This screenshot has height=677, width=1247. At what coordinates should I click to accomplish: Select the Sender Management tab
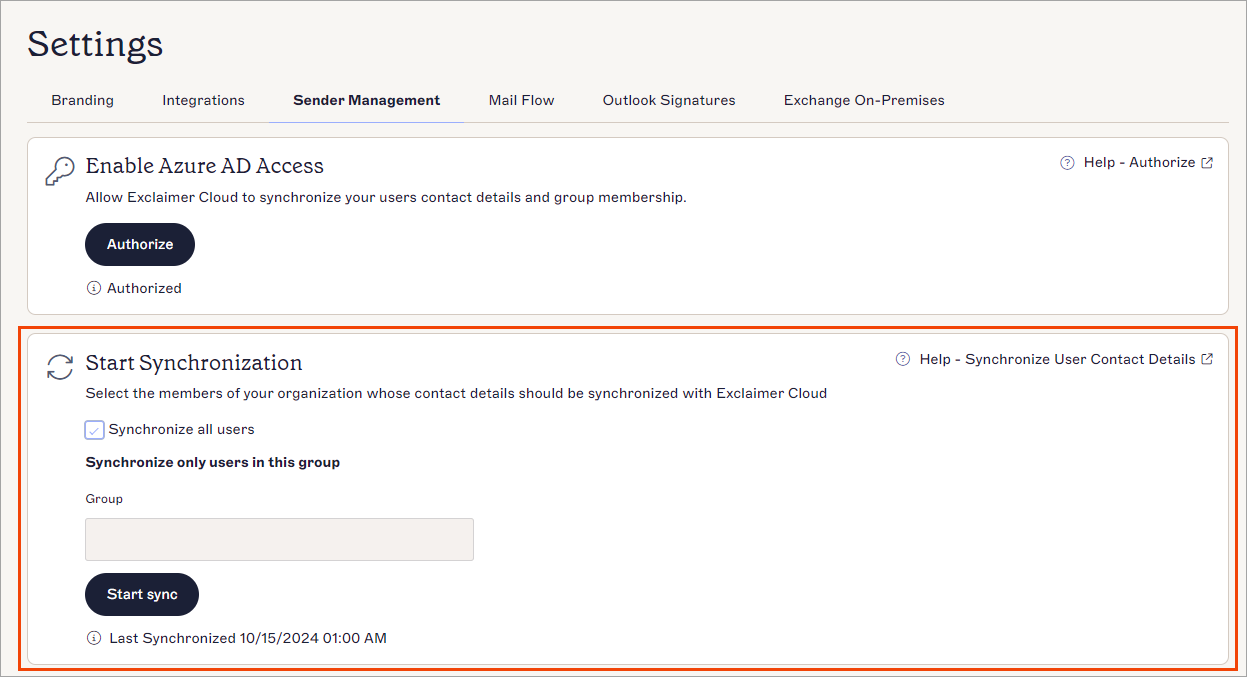tap(366, 100)
